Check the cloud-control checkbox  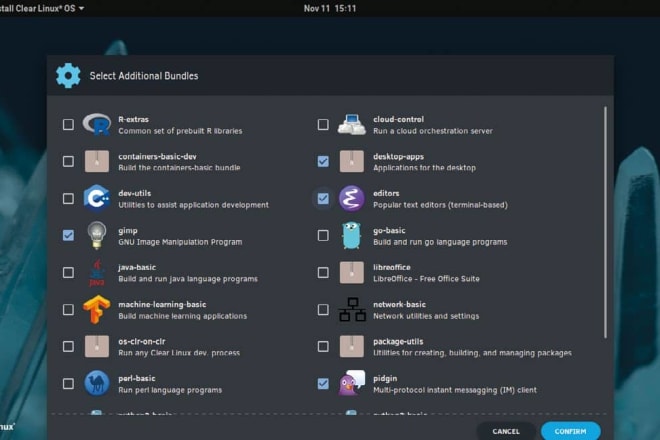pos(323,125)
